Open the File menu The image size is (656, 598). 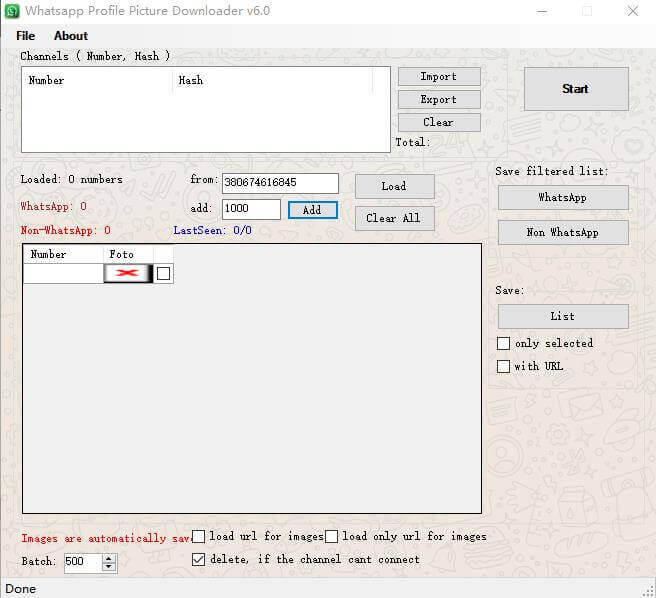click(x=26, y=36)
